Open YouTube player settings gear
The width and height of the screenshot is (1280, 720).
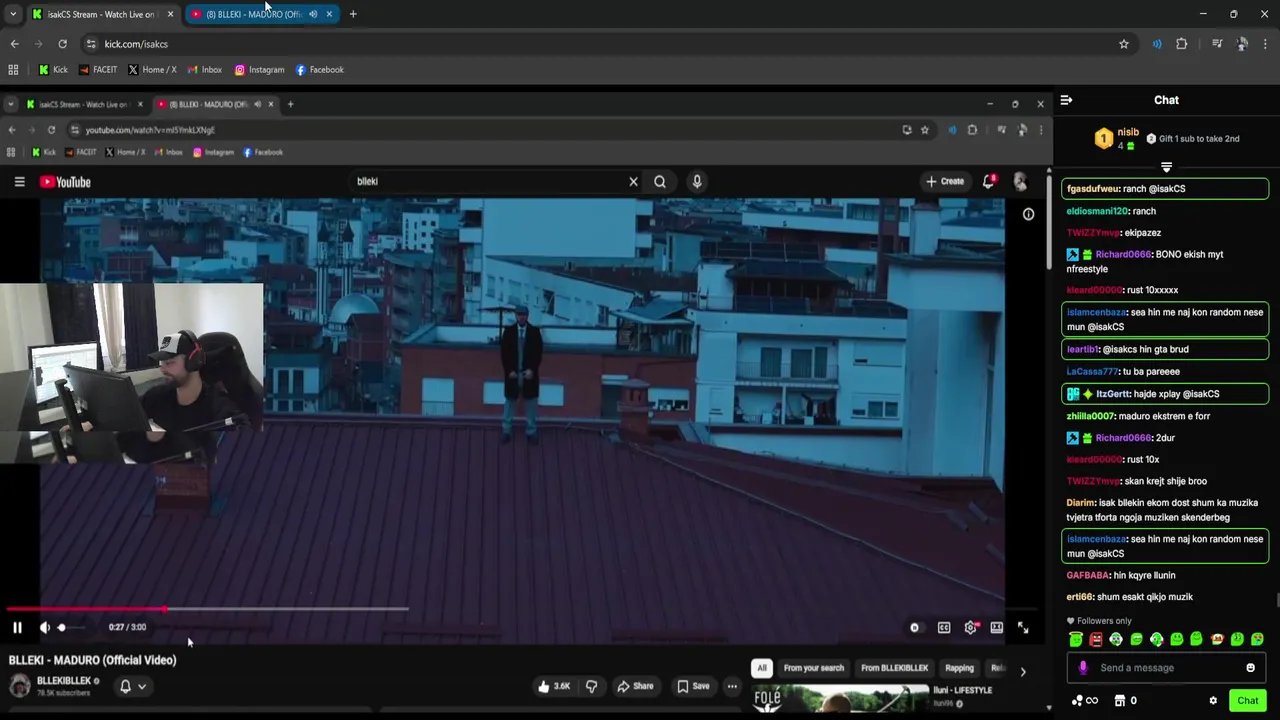click(x=970, y=628)
